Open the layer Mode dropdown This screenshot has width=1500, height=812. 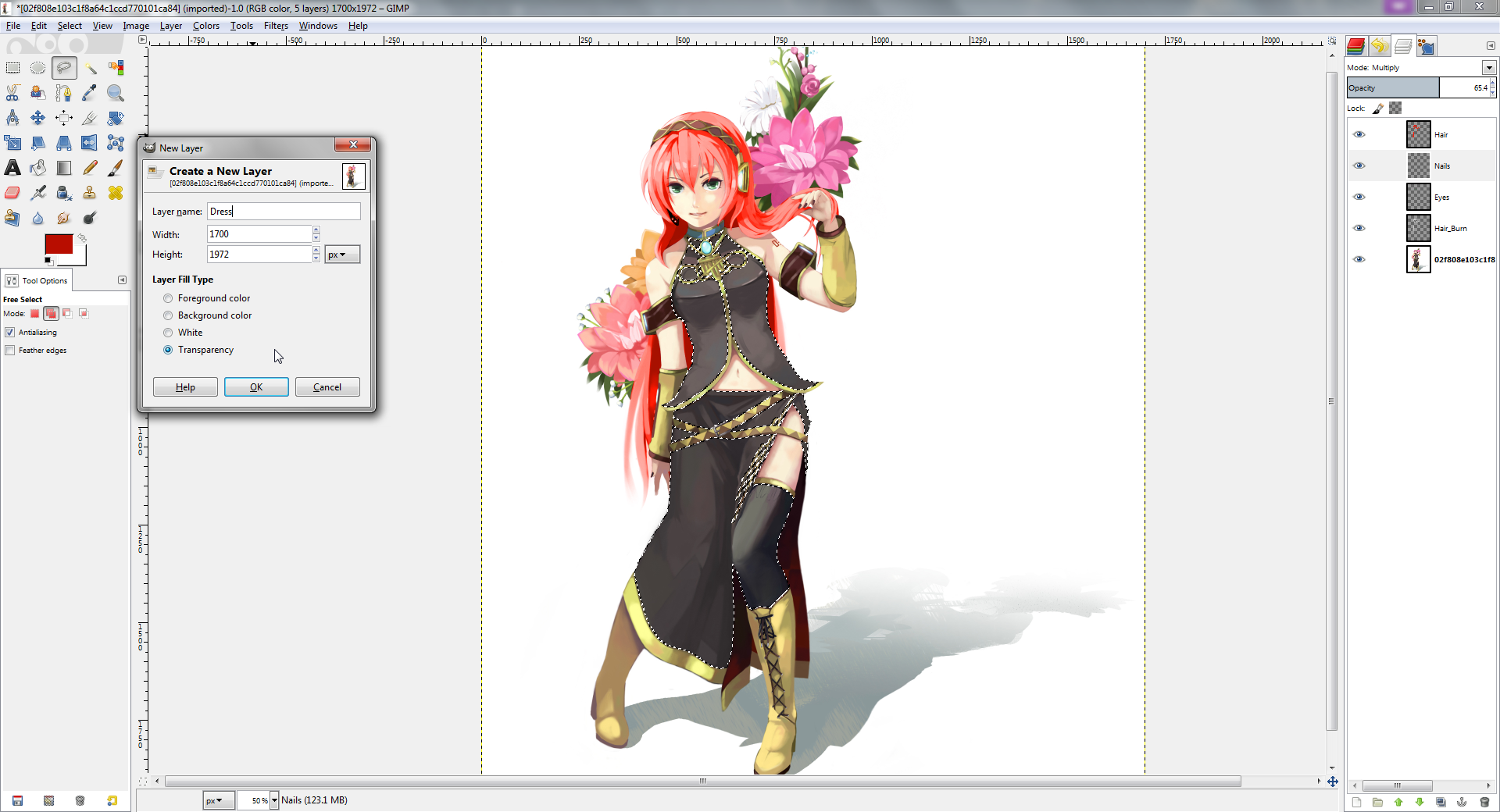click(1489, 68)
